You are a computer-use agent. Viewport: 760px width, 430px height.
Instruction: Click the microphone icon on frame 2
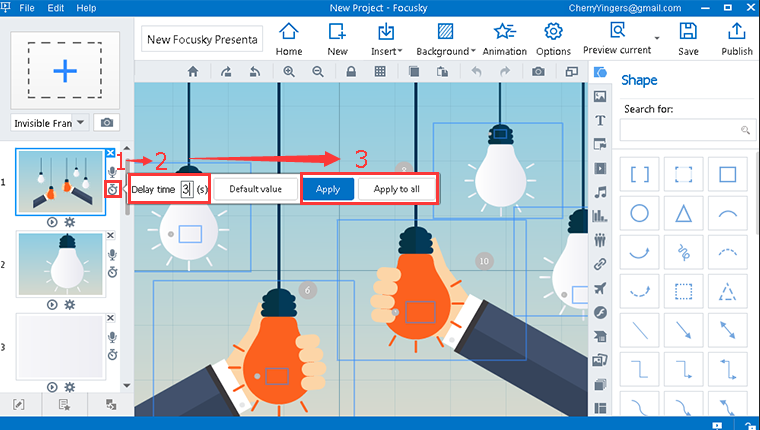(x=112, y=256)
